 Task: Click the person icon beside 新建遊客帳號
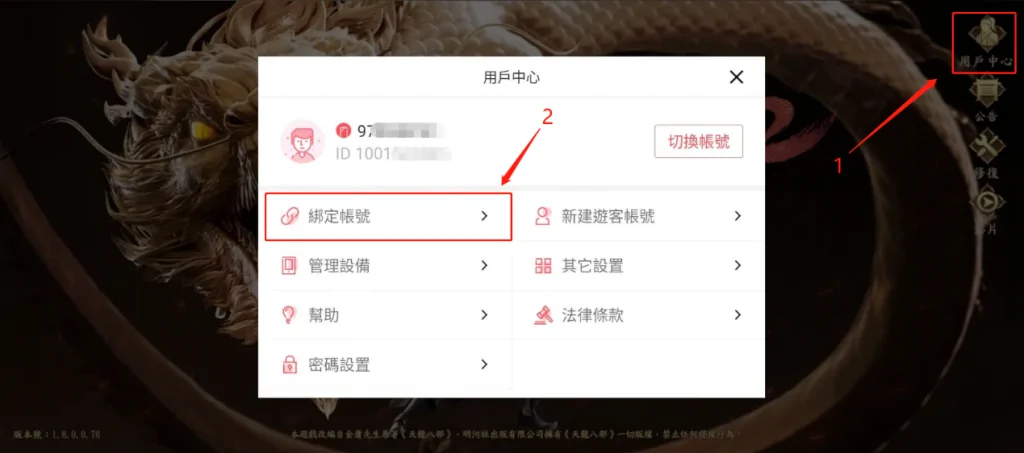pyautogui.click(x=543, y=217)
